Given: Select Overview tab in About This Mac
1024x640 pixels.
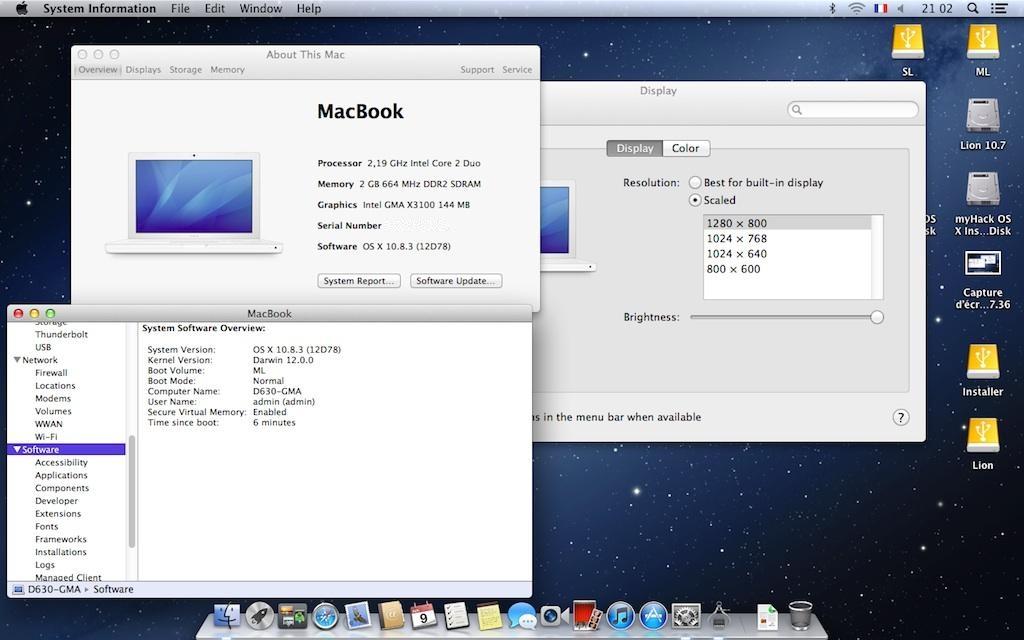Looking at the screenshot, I should click(x=98, y=69).
